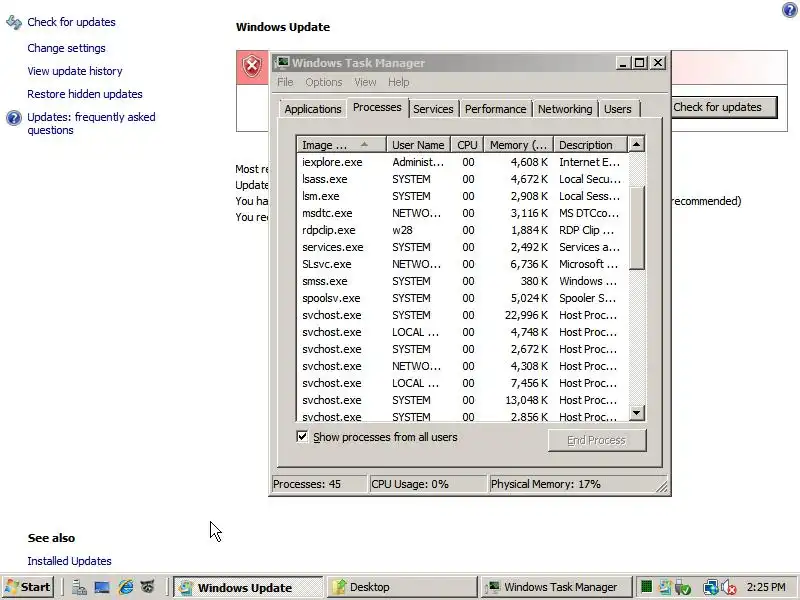Switch to the Users tab
This screenshot has height=600, width=800.
[x=618, y=109]
